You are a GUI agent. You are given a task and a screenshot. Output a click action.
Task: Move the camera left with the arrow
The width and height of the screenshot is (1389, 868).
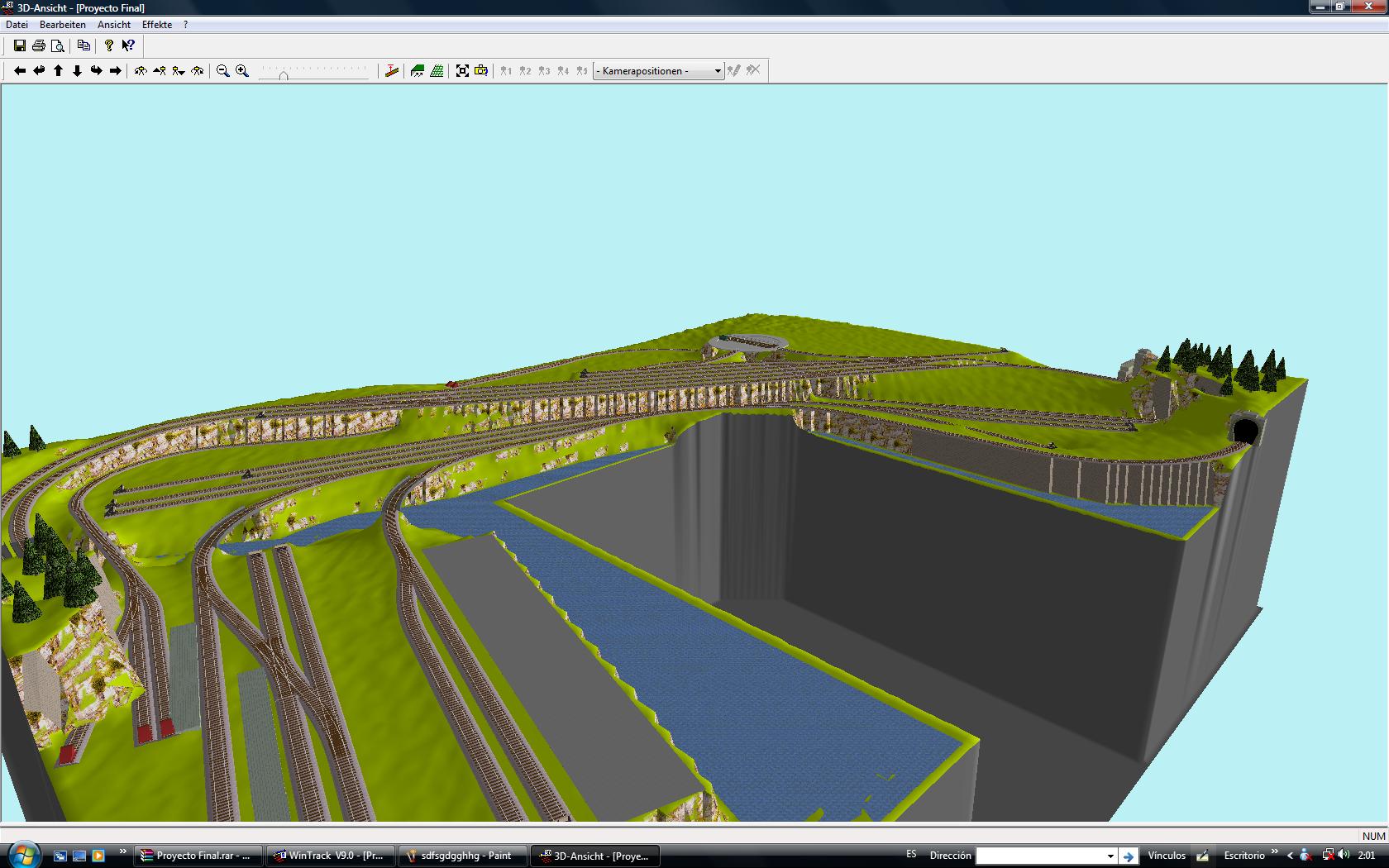[x=20, y=71]
